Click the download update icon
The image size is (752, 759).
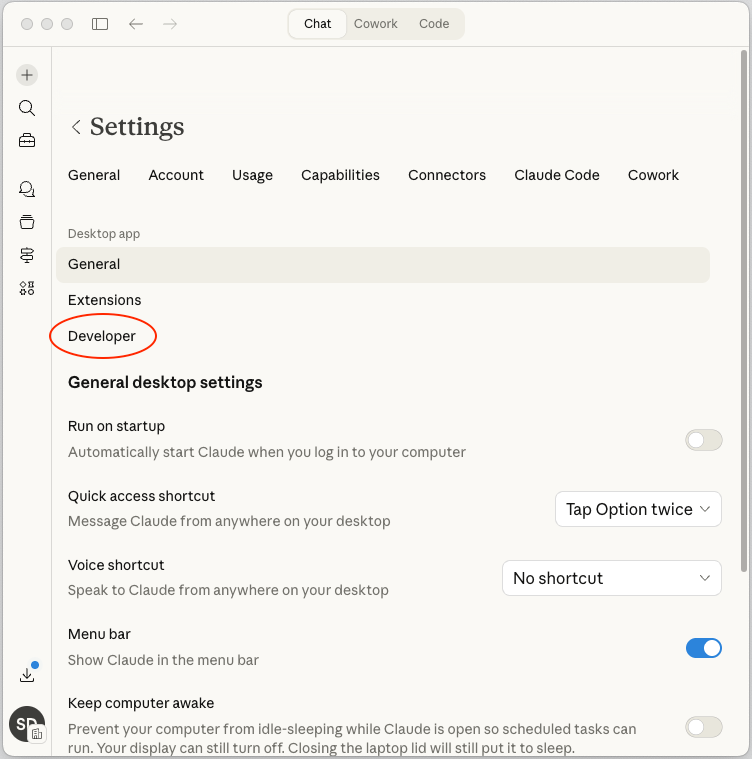tap(27, 675)
